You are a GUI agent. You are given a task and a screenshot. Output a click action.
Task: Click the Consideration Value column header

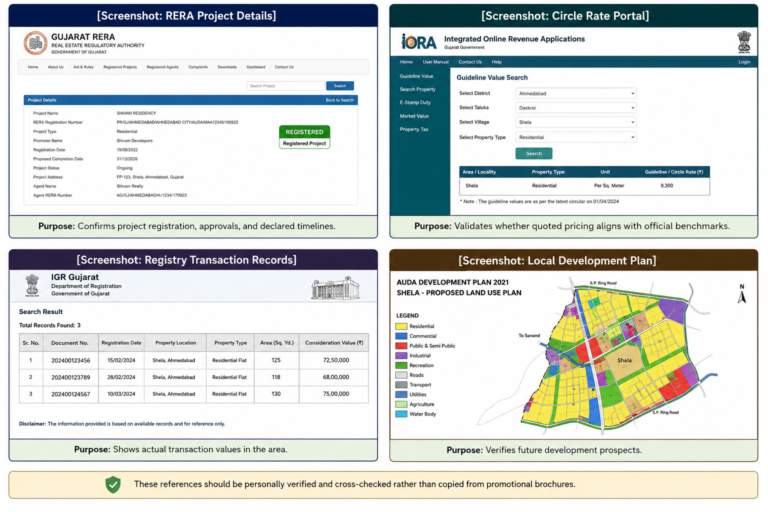(334, 343)
